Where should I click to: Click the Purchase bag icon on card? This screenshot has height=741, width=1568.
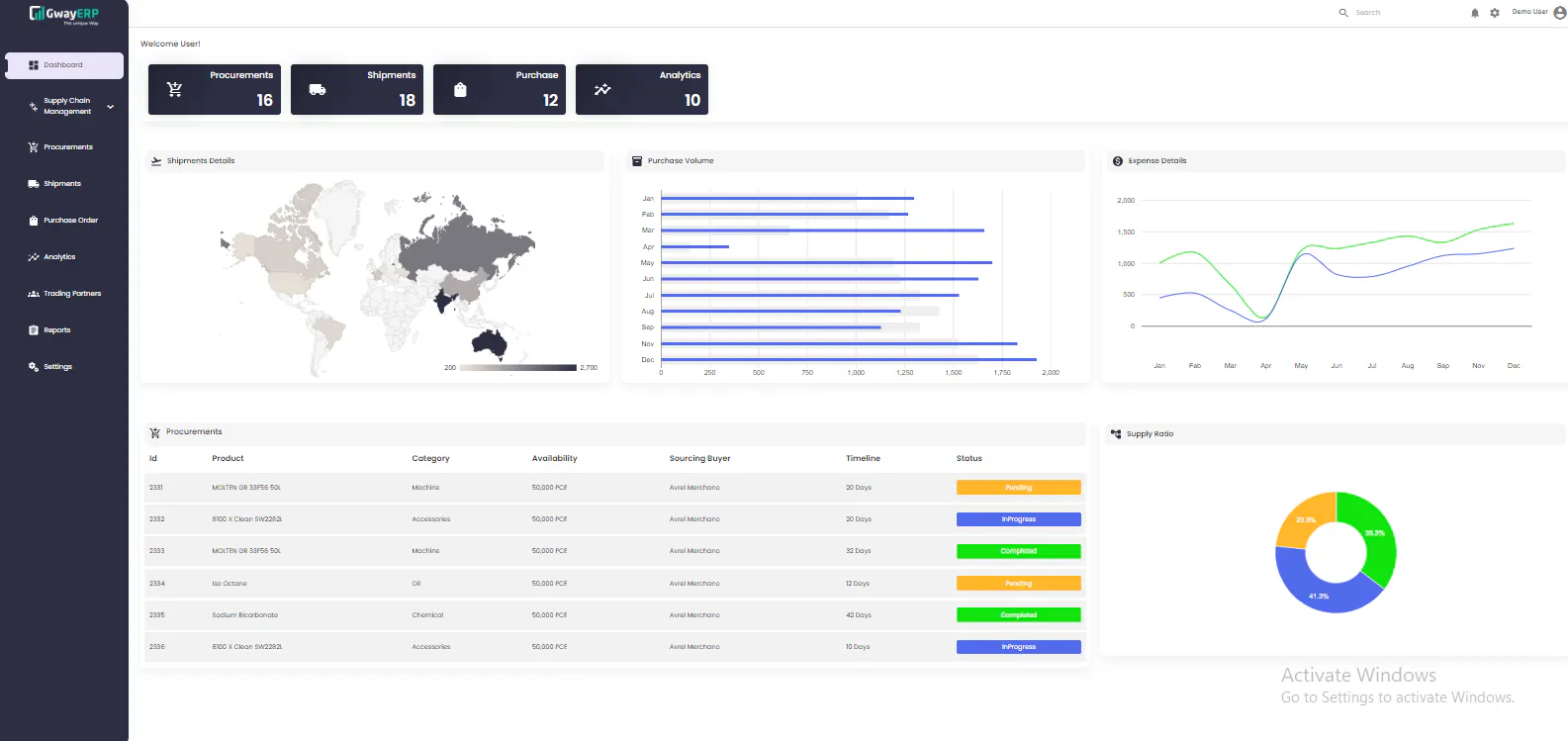pos(460,89)
